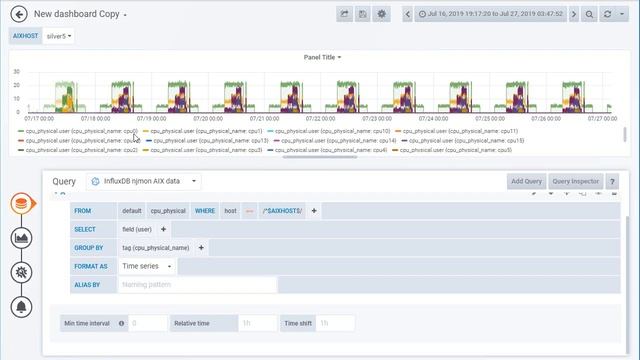Click the ALIAS BY naming pattern field
The width and height of the screenshot is (640, 360).
click(x=197, y=285)
